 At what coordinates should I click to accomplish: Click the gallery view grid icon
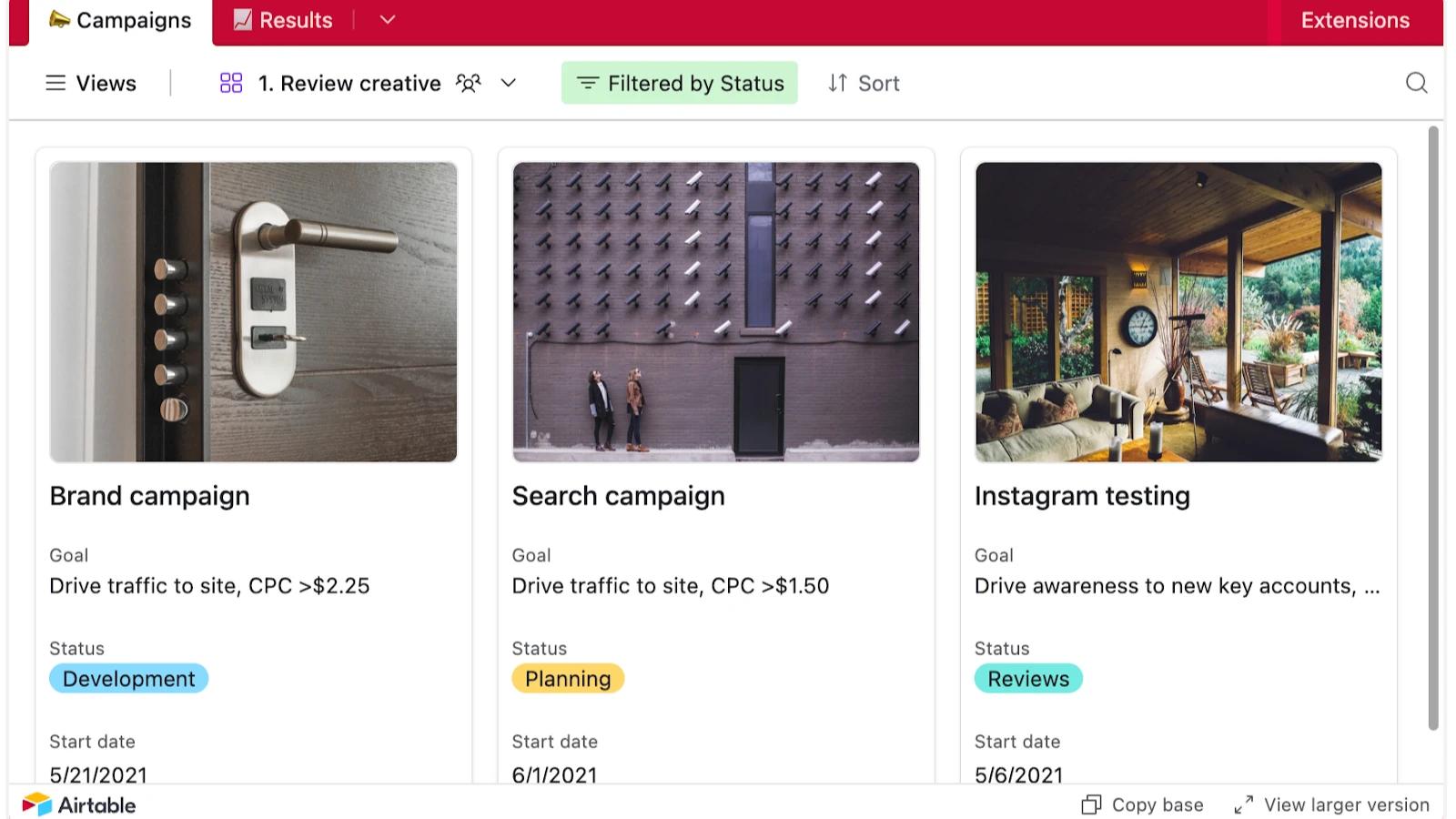click(x=231, y=83)
